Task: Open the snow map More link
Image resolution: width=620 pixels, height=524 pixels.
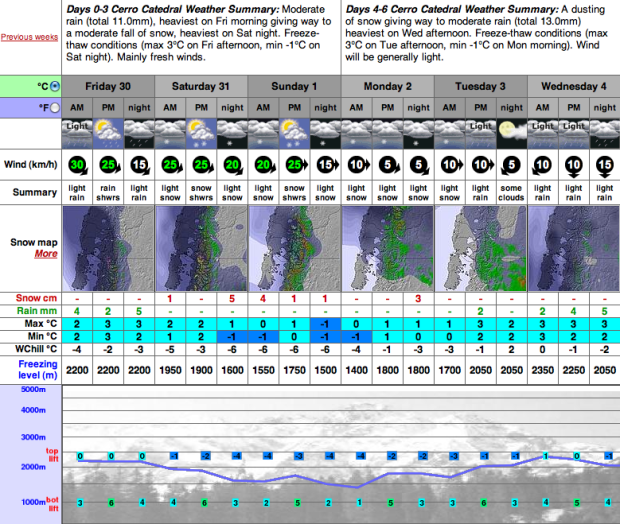Action: pos(46,254)
